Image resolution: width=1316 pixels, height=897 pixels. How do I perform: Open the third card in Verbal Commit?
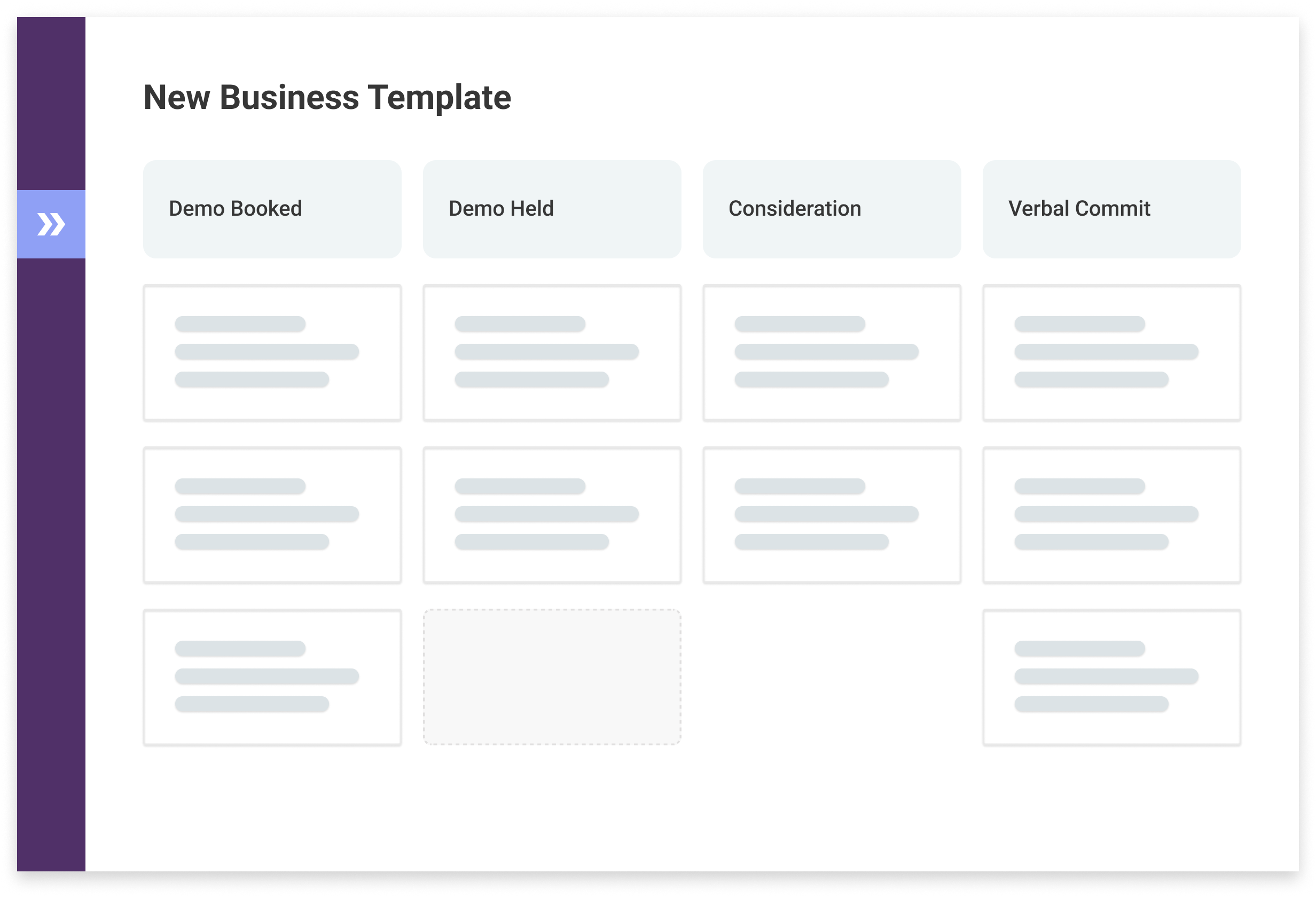click(1111, 677)
